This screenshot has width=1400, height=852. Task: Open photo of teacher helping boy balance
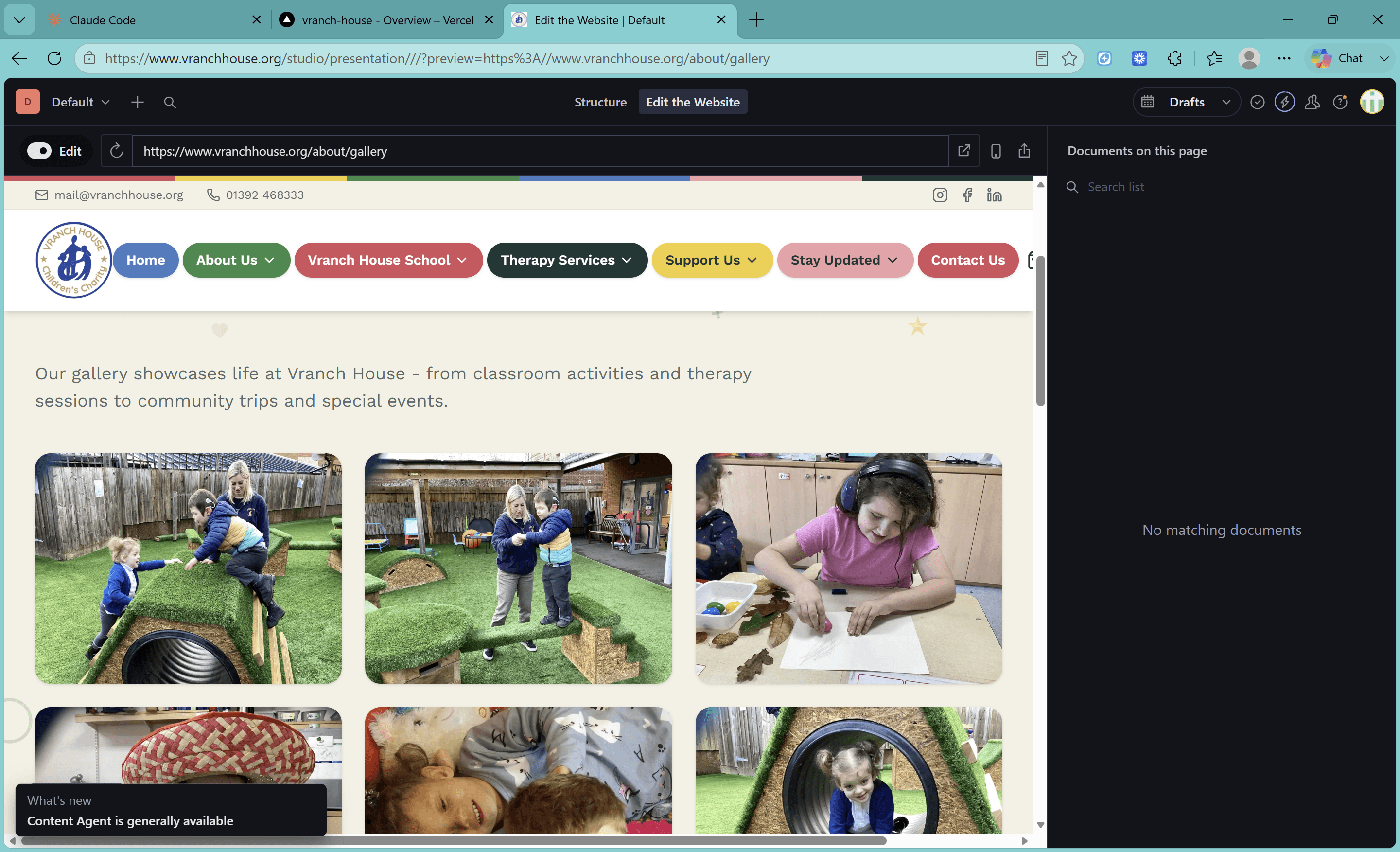click(518, 568)
